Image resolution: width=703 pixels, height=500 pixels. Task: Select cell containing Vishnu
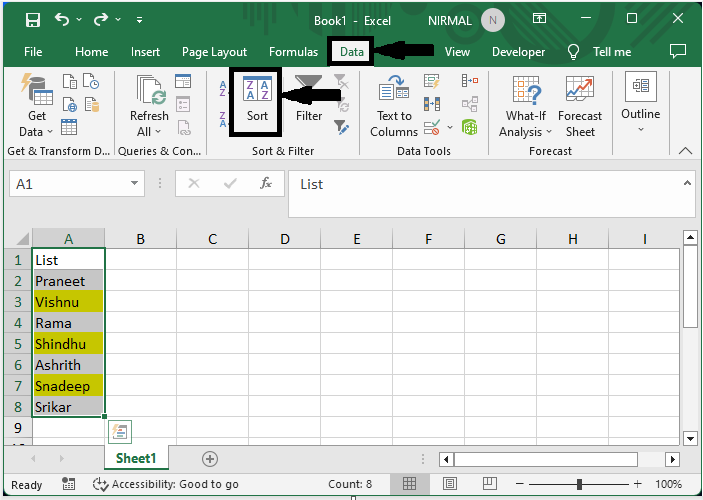pos(68,302)
